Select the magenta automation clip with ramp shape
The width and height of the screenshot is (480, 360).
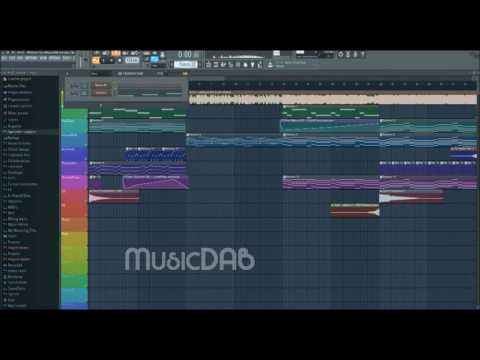pos(156,182)
